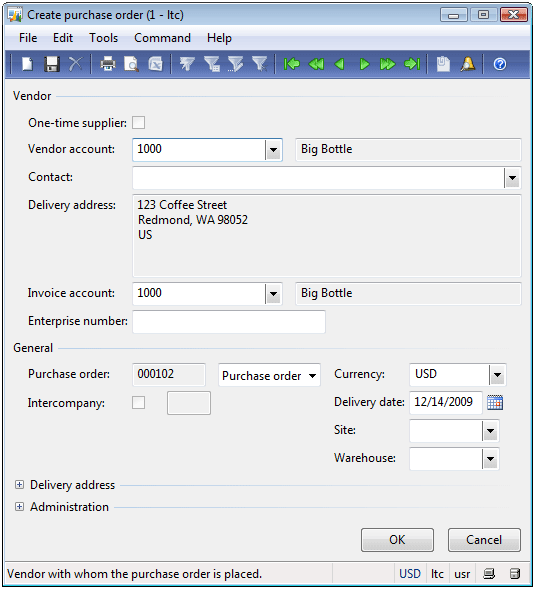Click the New record toolbar icon

tap(27, 64)
